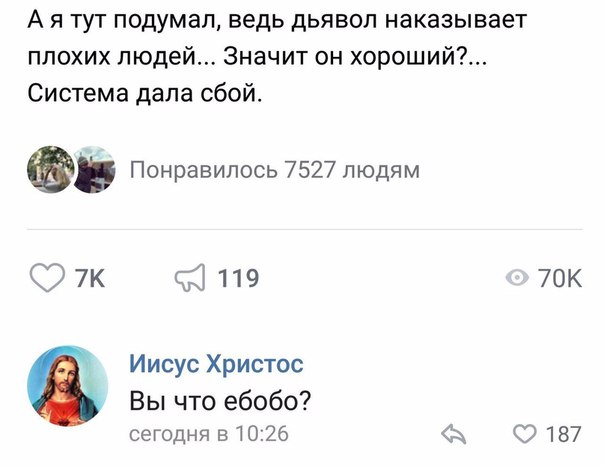Viewport: 604px width, 466px height.
Task: Visit the Иисус Христос profile name
Action: tap(216, 364)
